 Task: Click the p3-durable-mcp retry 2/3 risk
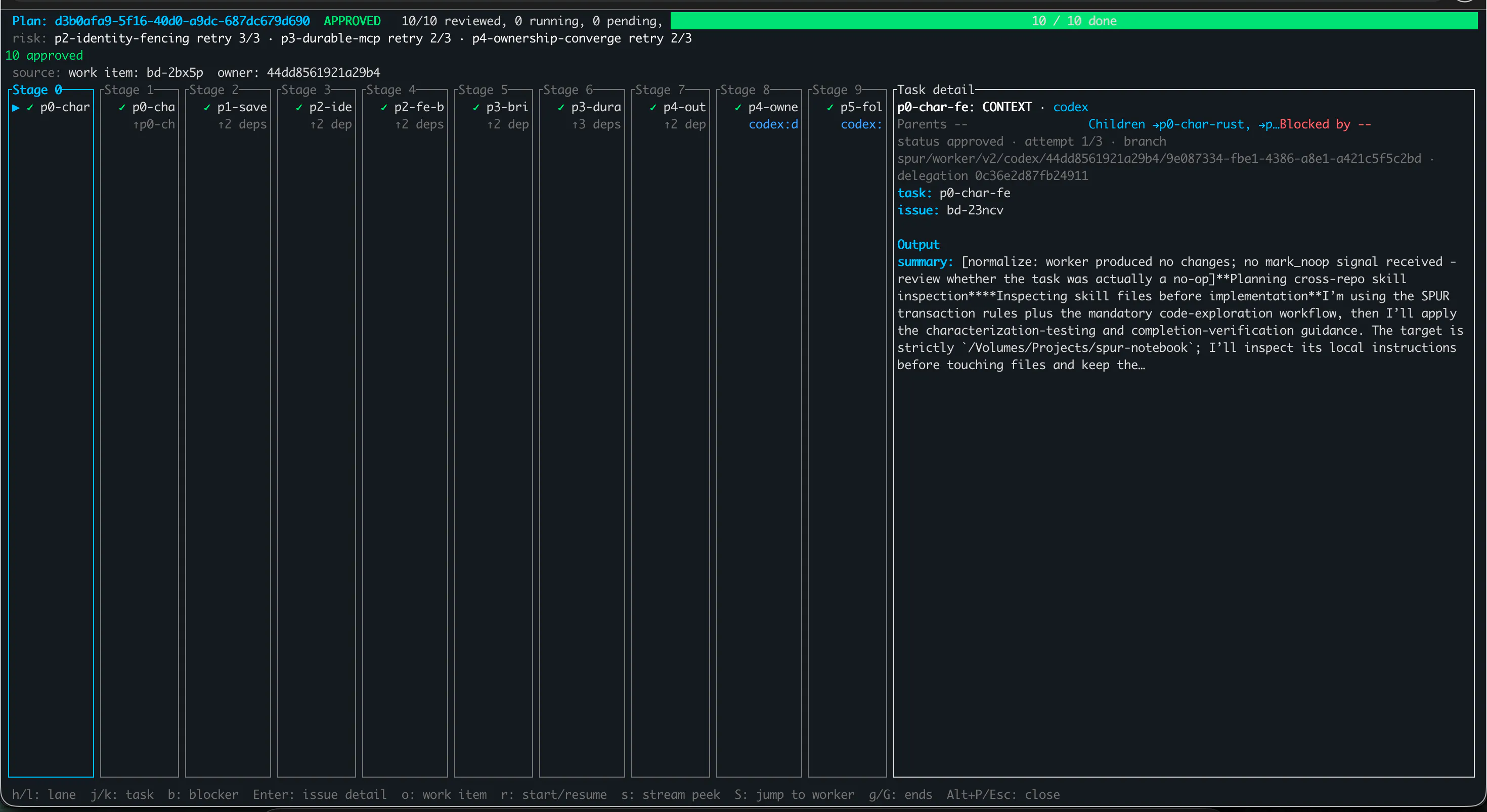[366, 38]
